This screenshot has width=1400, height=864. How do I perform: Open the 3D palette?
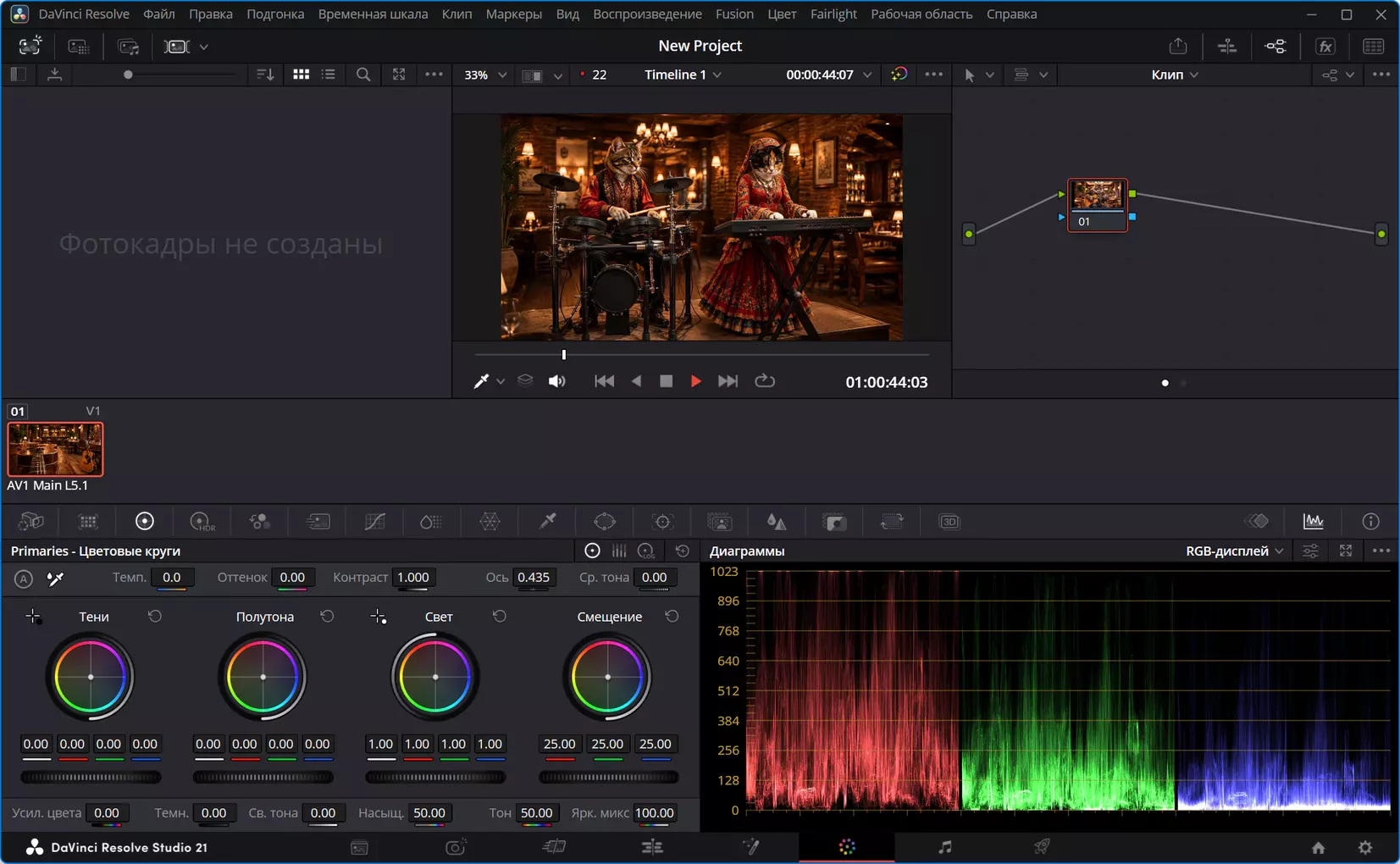[x=949, y=522]
